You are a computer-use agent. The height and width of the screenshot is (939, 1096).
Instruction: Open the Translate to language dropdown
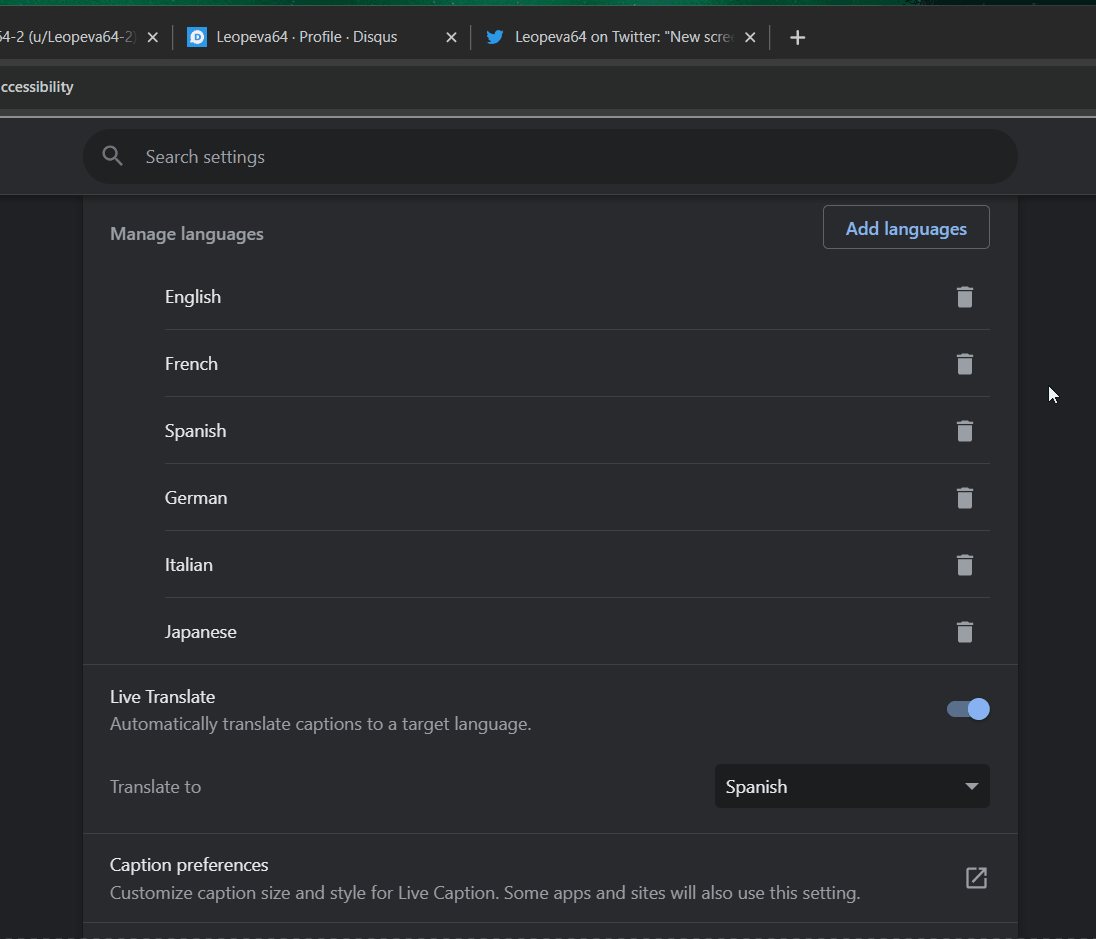tap(851, 786)
